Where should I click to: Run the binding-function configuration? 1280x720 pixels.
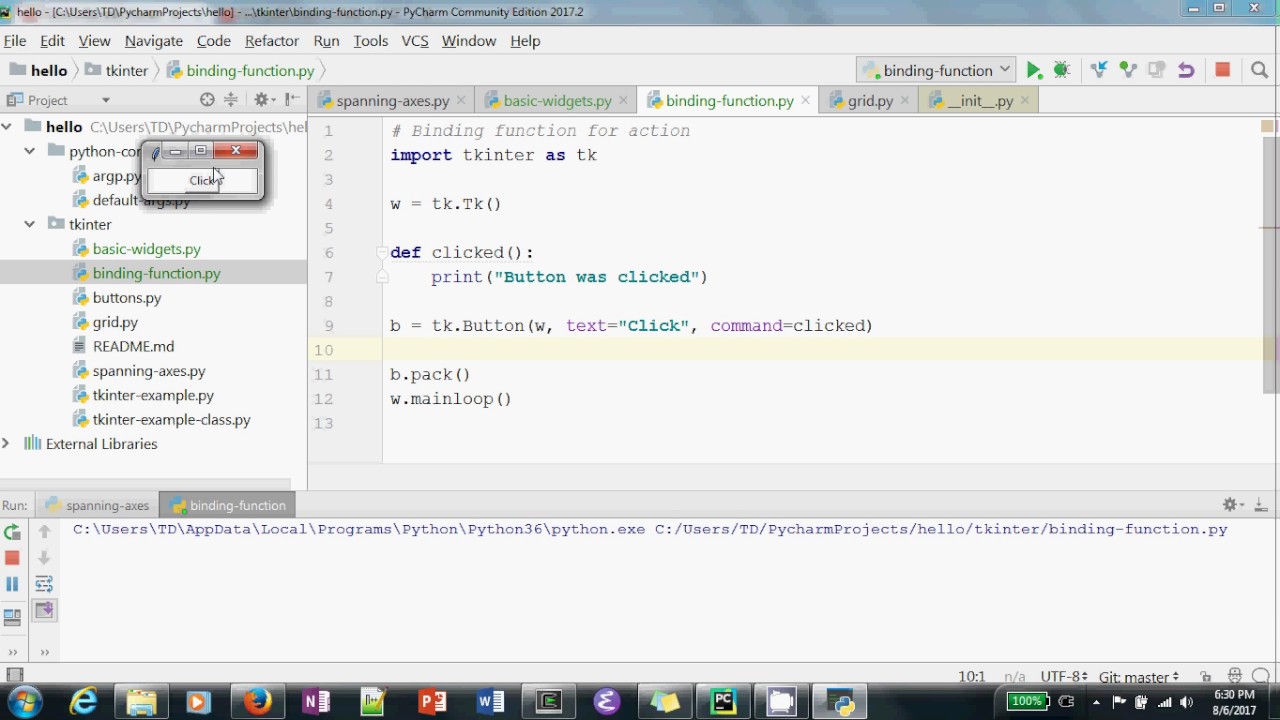(x=1034, y=70)
